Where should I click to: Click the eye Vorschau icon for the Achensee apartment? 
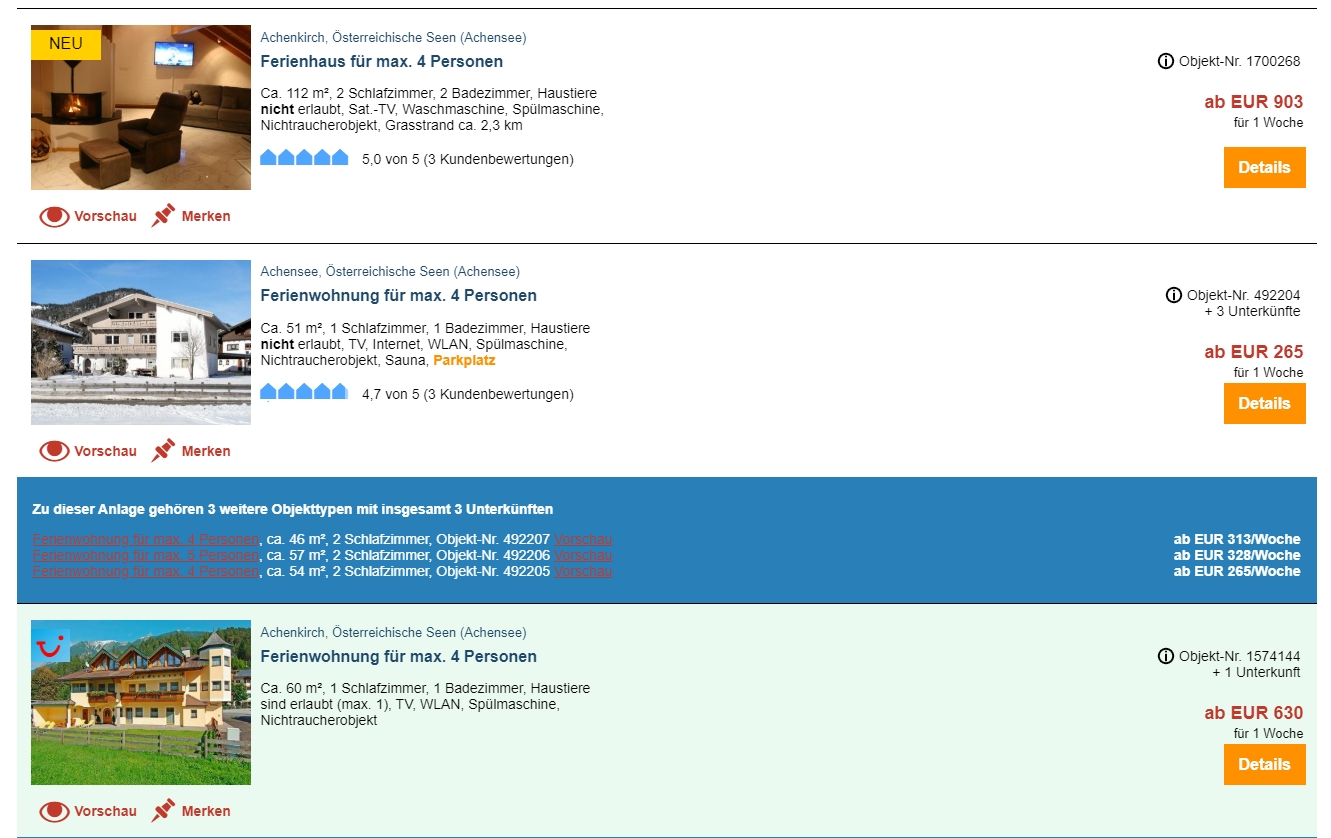(x=54, y=451)
